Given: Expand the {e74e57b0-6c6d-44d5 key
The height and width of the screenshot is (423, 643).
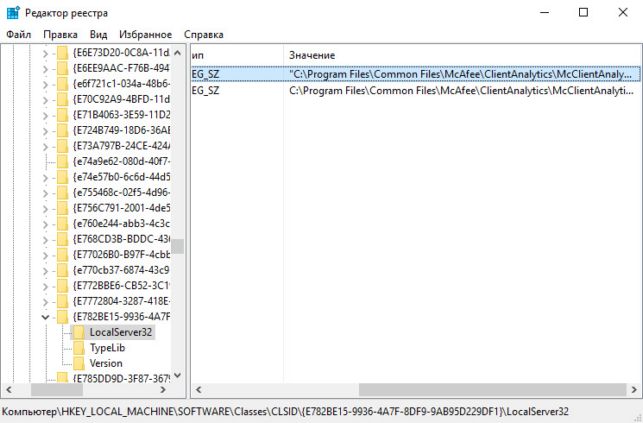Looking at the screenshot, I should pyautogui.click(x=46, y=177).
